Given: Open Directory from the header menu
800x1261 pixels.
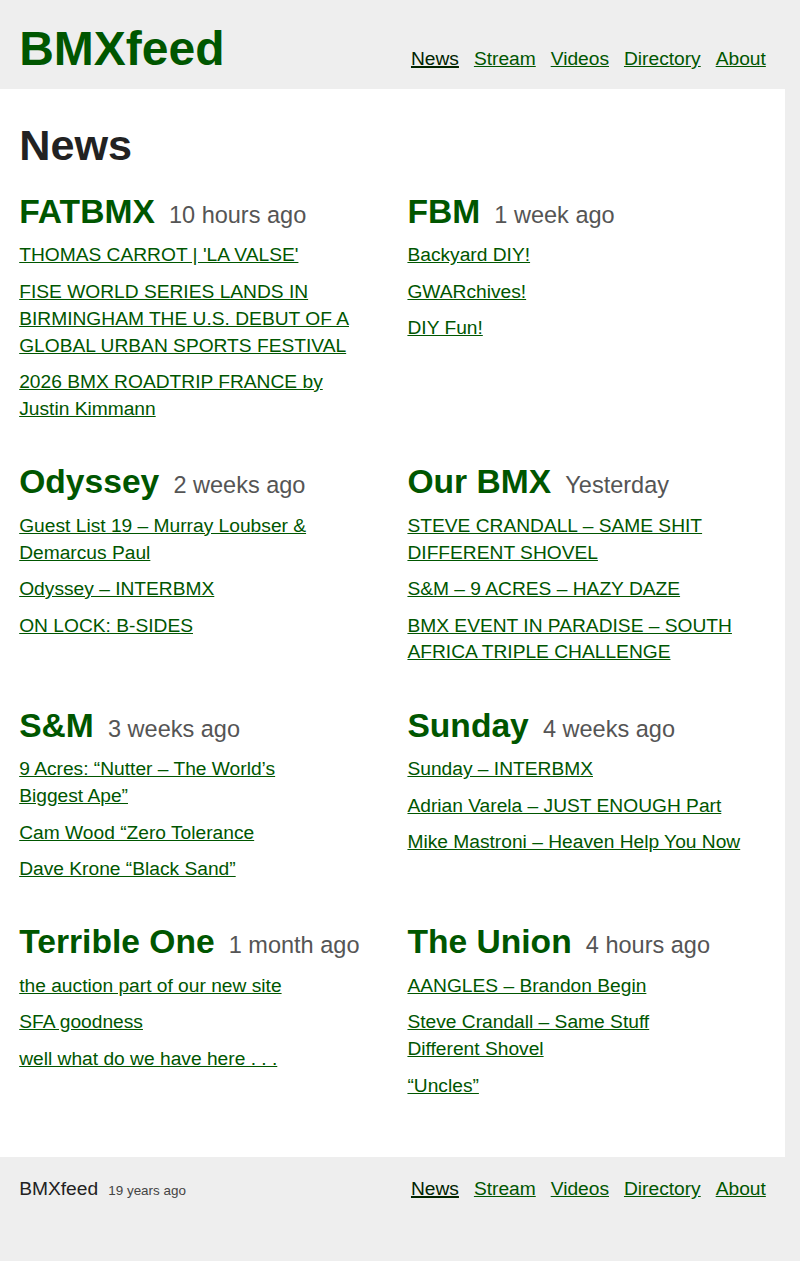Looking at the screenshot, I should pos(662,59).
